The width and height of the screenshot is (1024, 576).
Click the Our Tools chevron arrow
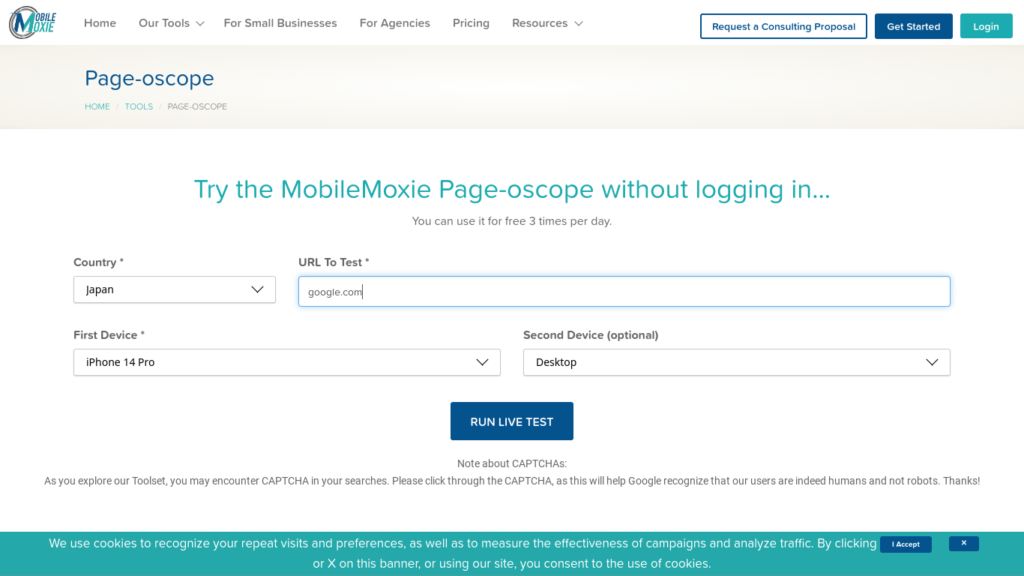(x=200, y=24)
